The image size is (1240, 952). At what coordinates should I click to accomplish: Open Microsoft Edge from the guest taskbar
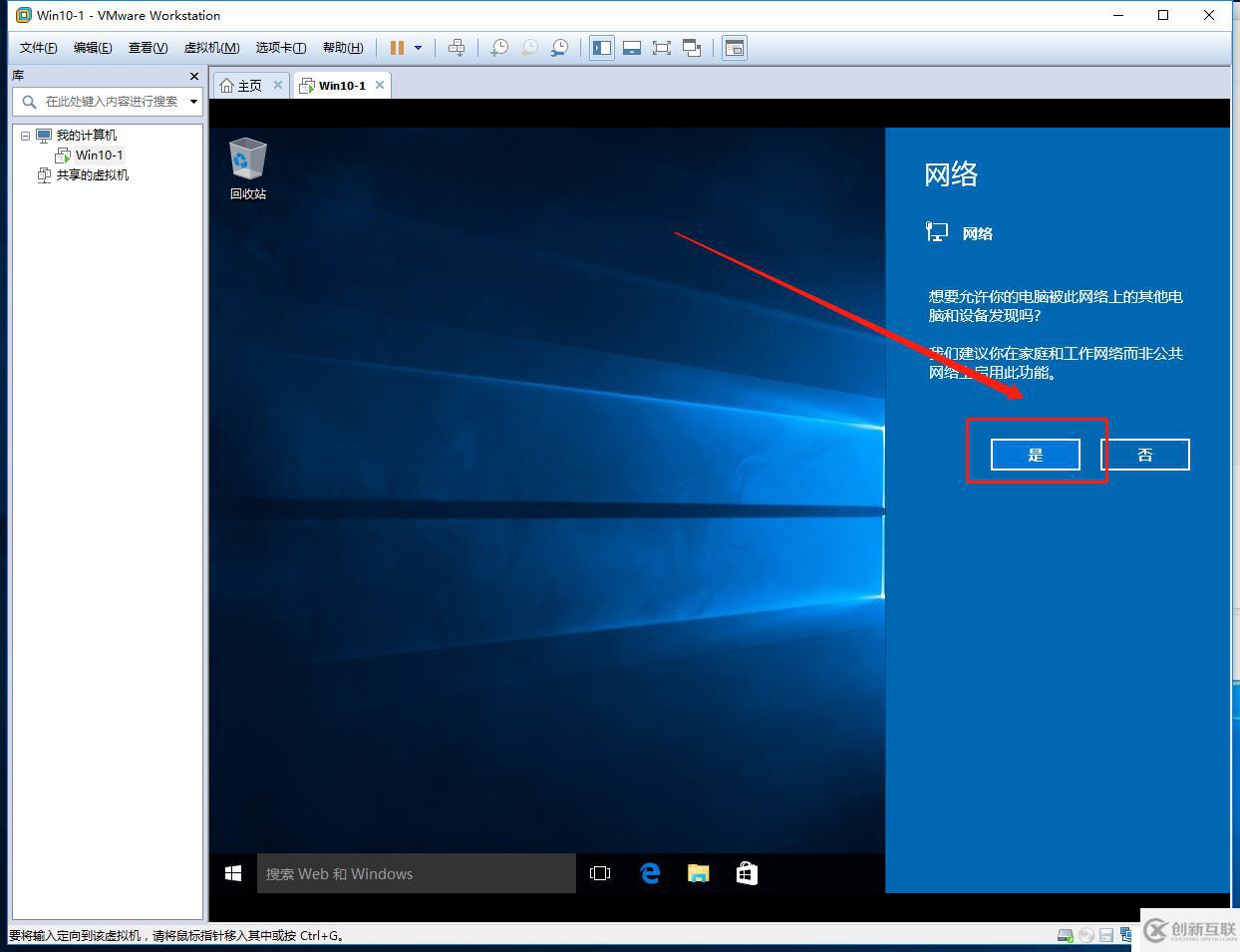[x=650, y=873]
